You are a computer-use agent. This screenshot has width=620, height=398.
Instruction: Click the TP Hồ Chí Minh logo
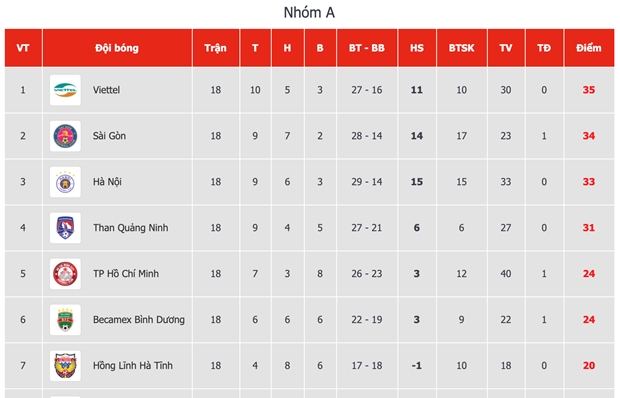pos(65,274)
